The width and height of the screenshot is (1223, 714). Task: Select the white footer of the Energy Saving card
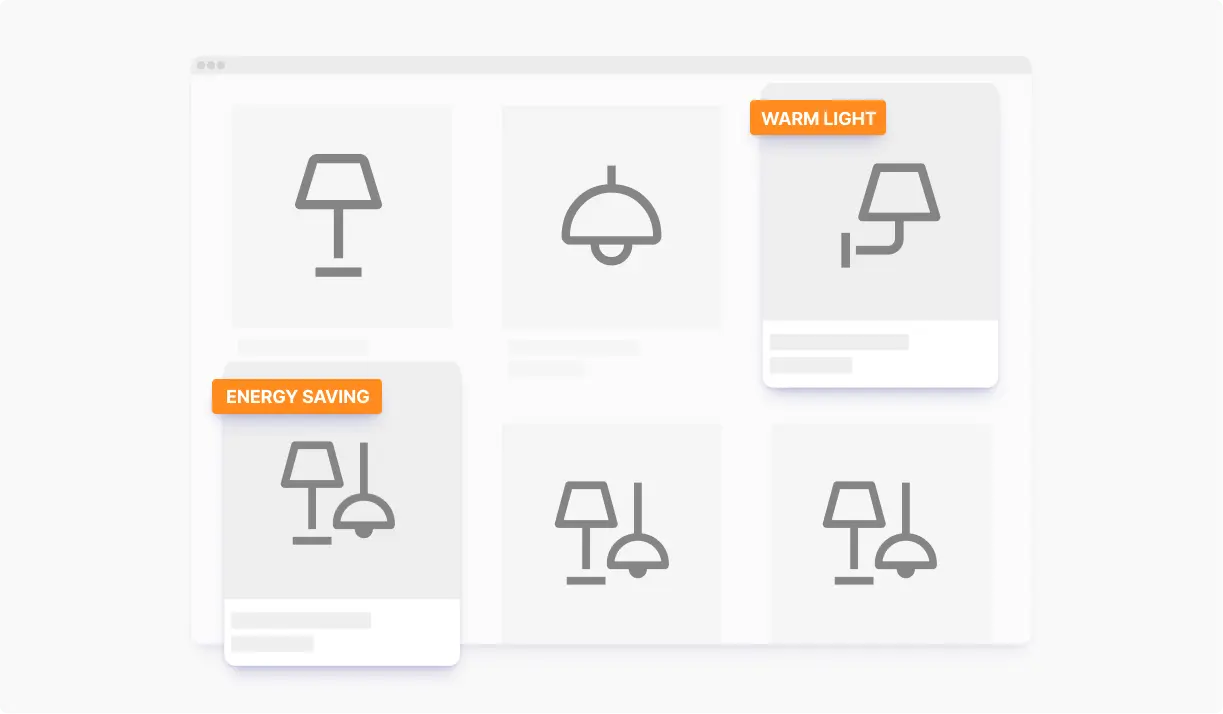[x=342, y=632]
